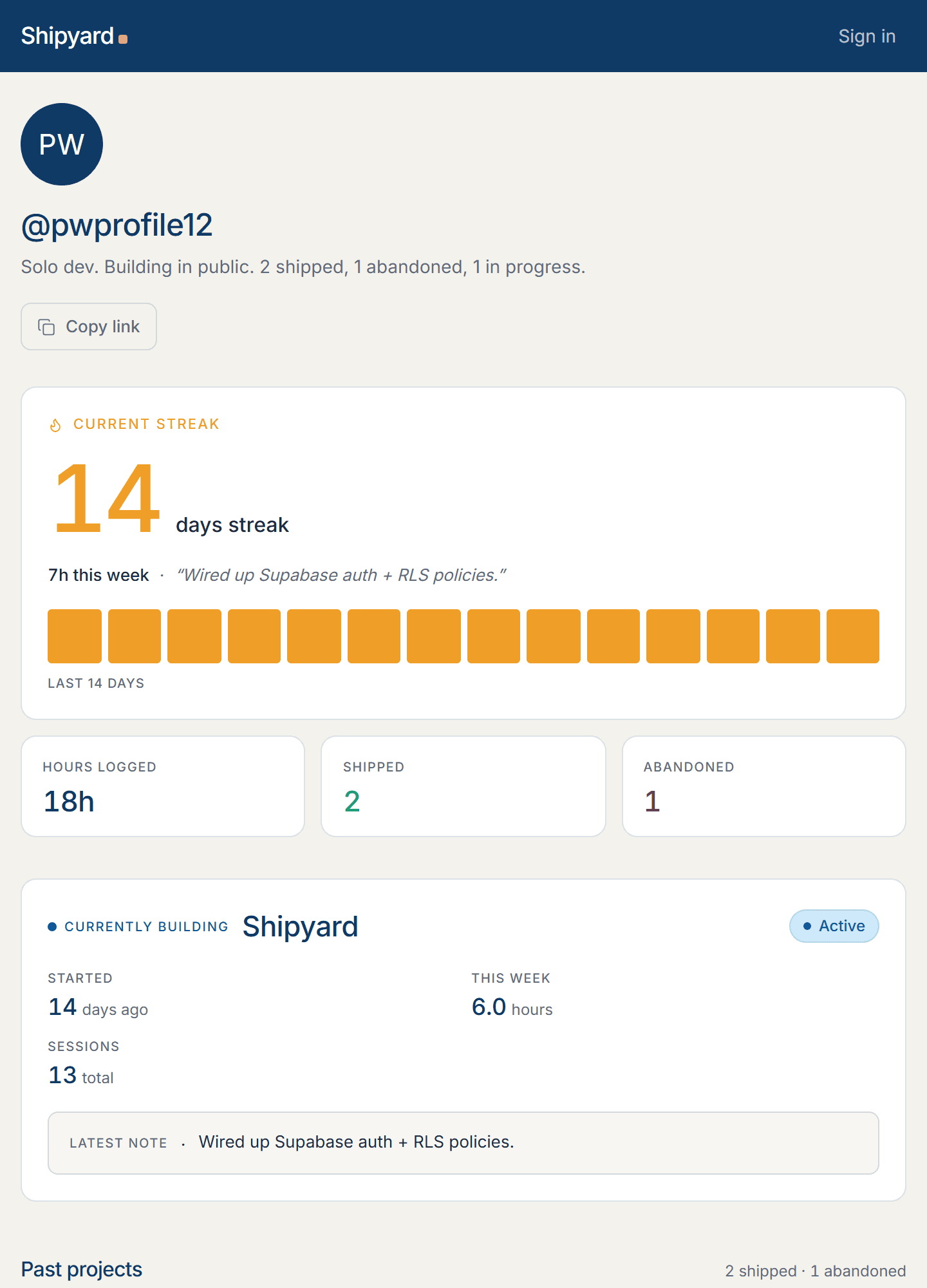
Task: Select the seventh streak day square
Action: pyautogui.click(x=434, y=636)
